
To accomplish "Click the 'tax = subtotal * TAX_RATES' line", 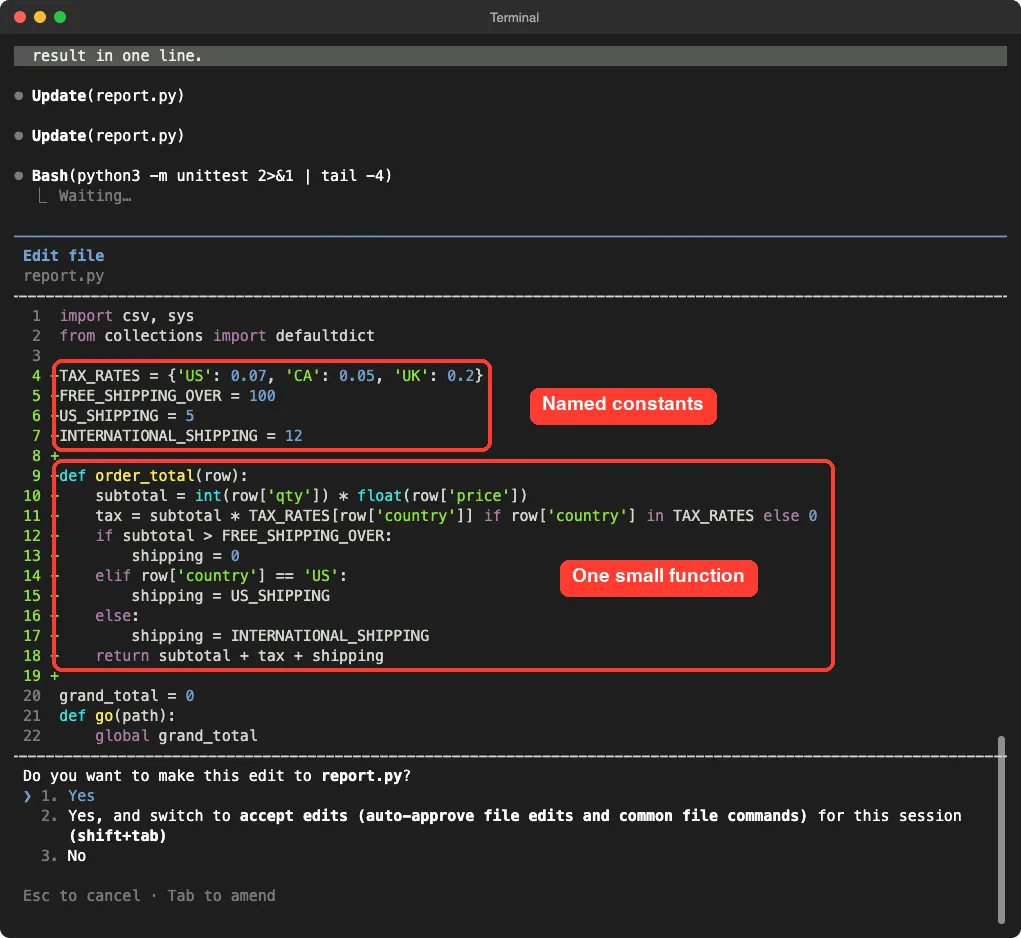I will 456,516.
